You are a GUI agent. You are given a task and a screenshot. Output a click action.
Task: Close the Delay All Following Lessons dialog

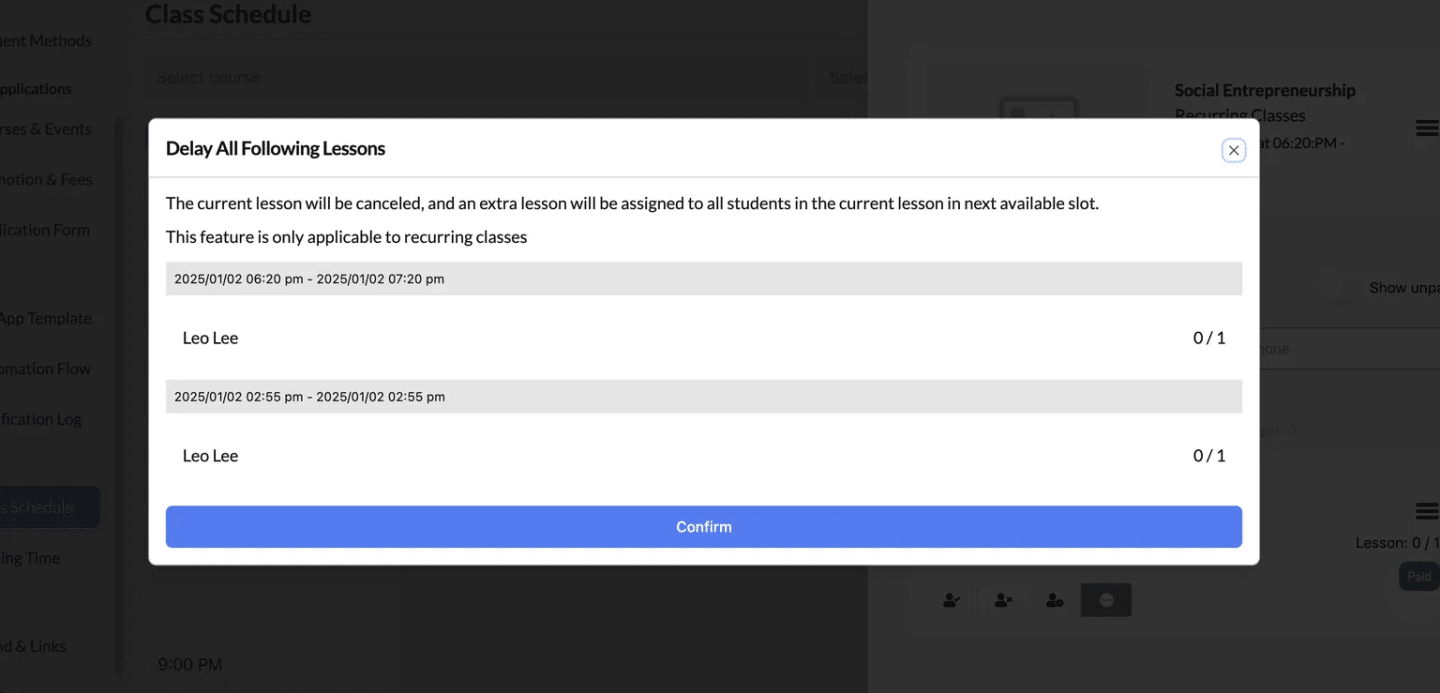[x=1233, y=150]
